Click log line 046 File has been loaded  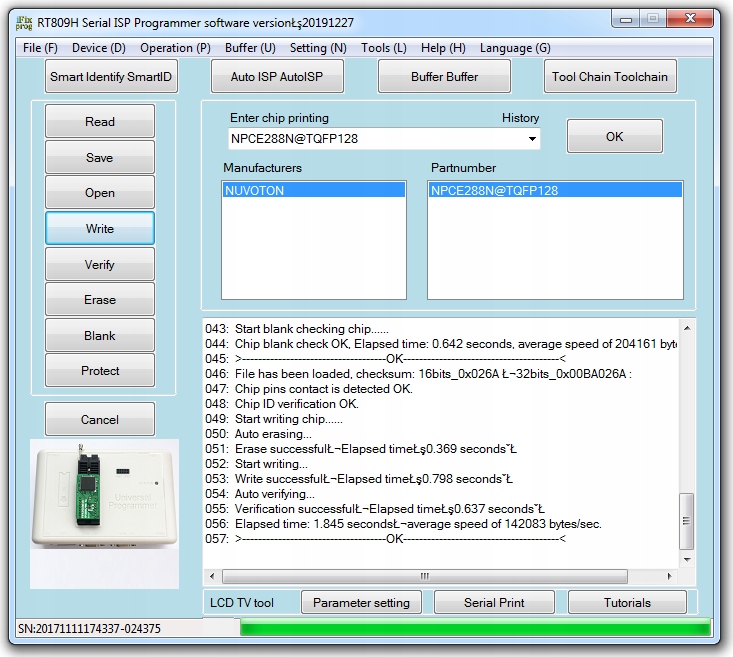[x=418, y=374]
